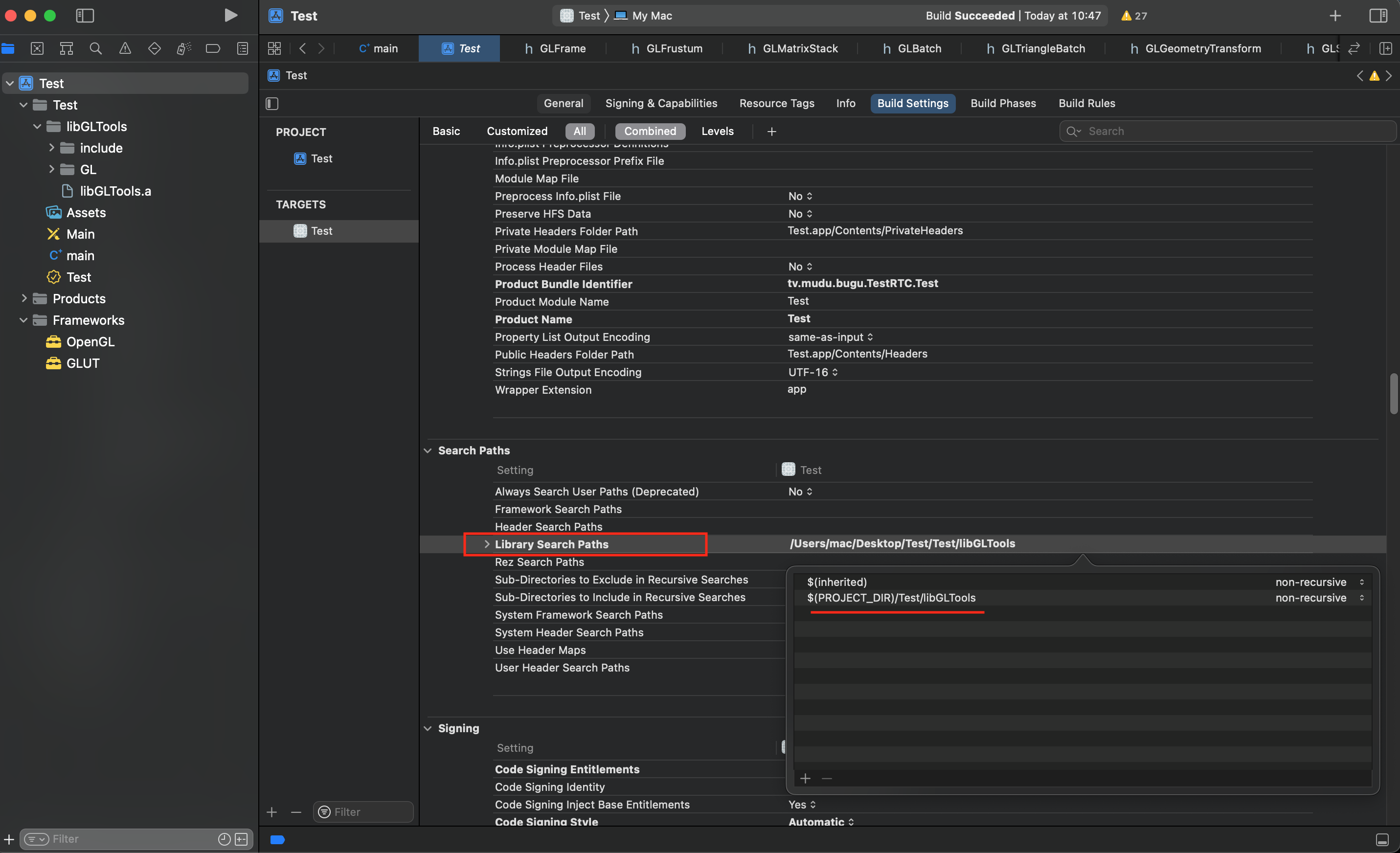The width and height of the screenshot is (1400, 853).
Task: Open the Source Control navigator icon
Action: pyautogui.click(x=37, y=48)
